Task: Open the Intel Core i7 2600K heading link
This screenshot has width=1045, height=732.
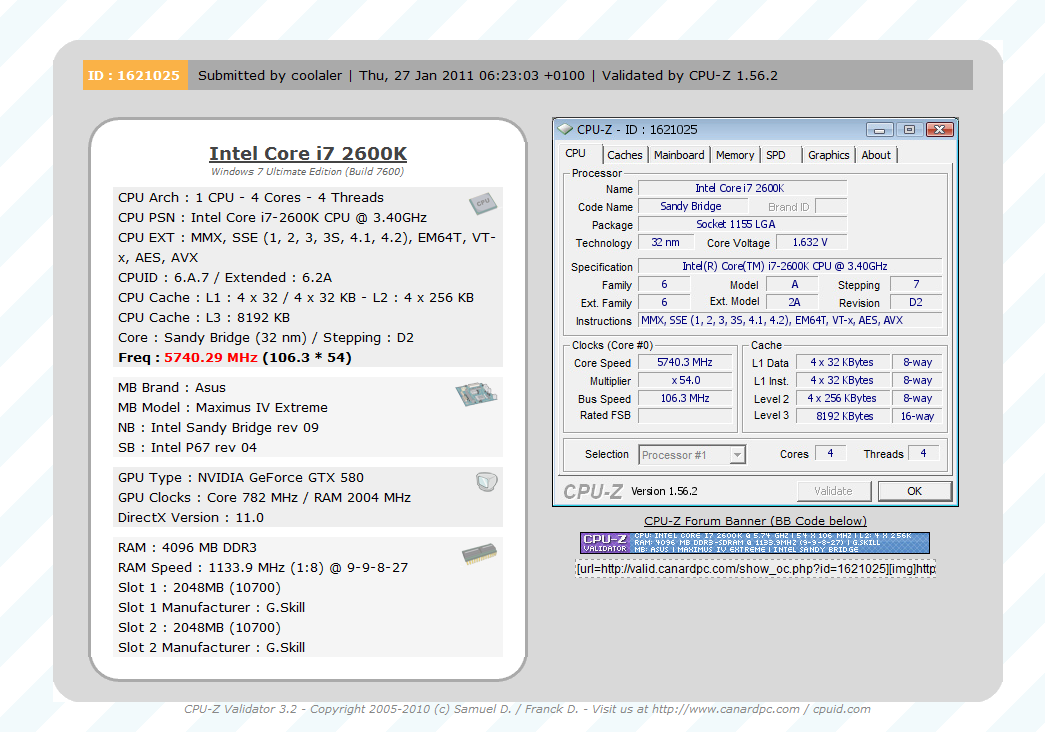Action: [x=308, y=153]
